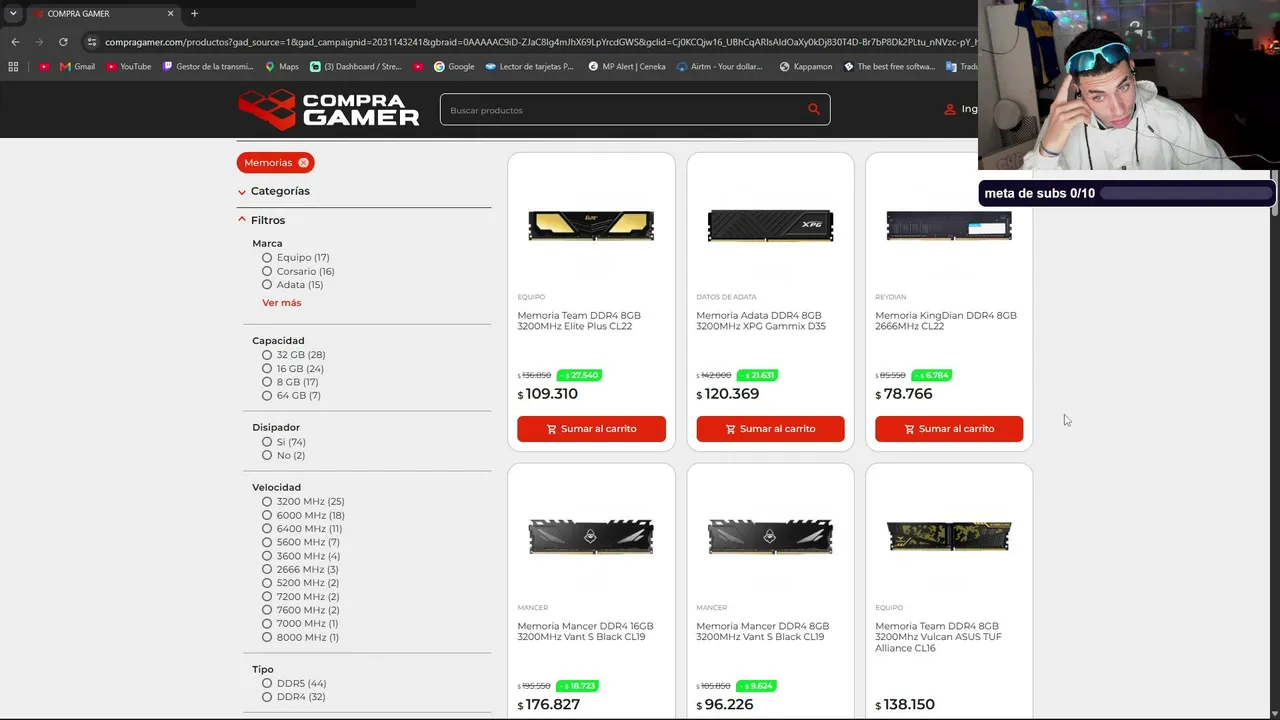
Task: Select the DDR5 (44) type filter
Action: click(267, 684)
